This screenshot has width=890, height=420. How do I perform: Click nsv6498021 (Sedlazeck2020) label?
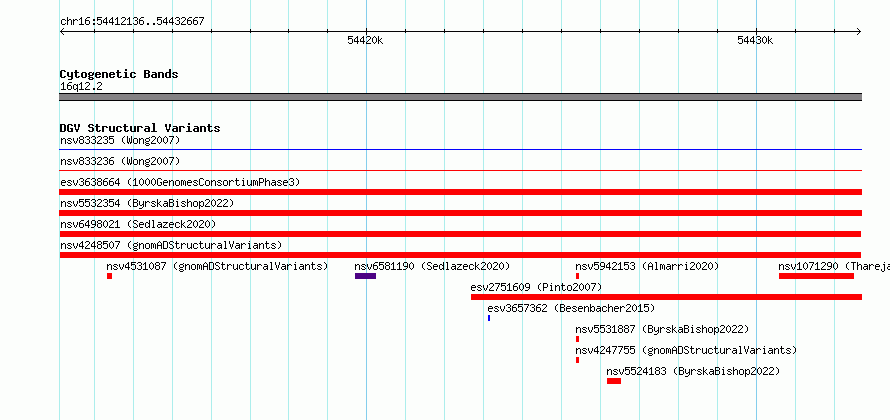tap(138, 224)
